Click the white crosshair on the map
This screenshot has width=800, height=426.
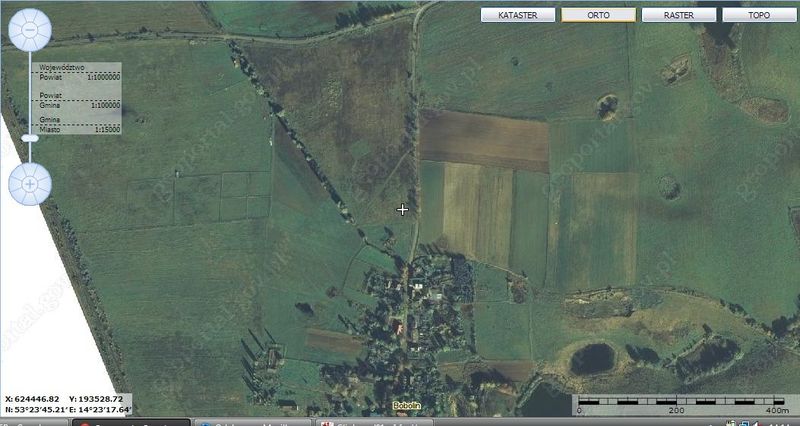[403, 209]
